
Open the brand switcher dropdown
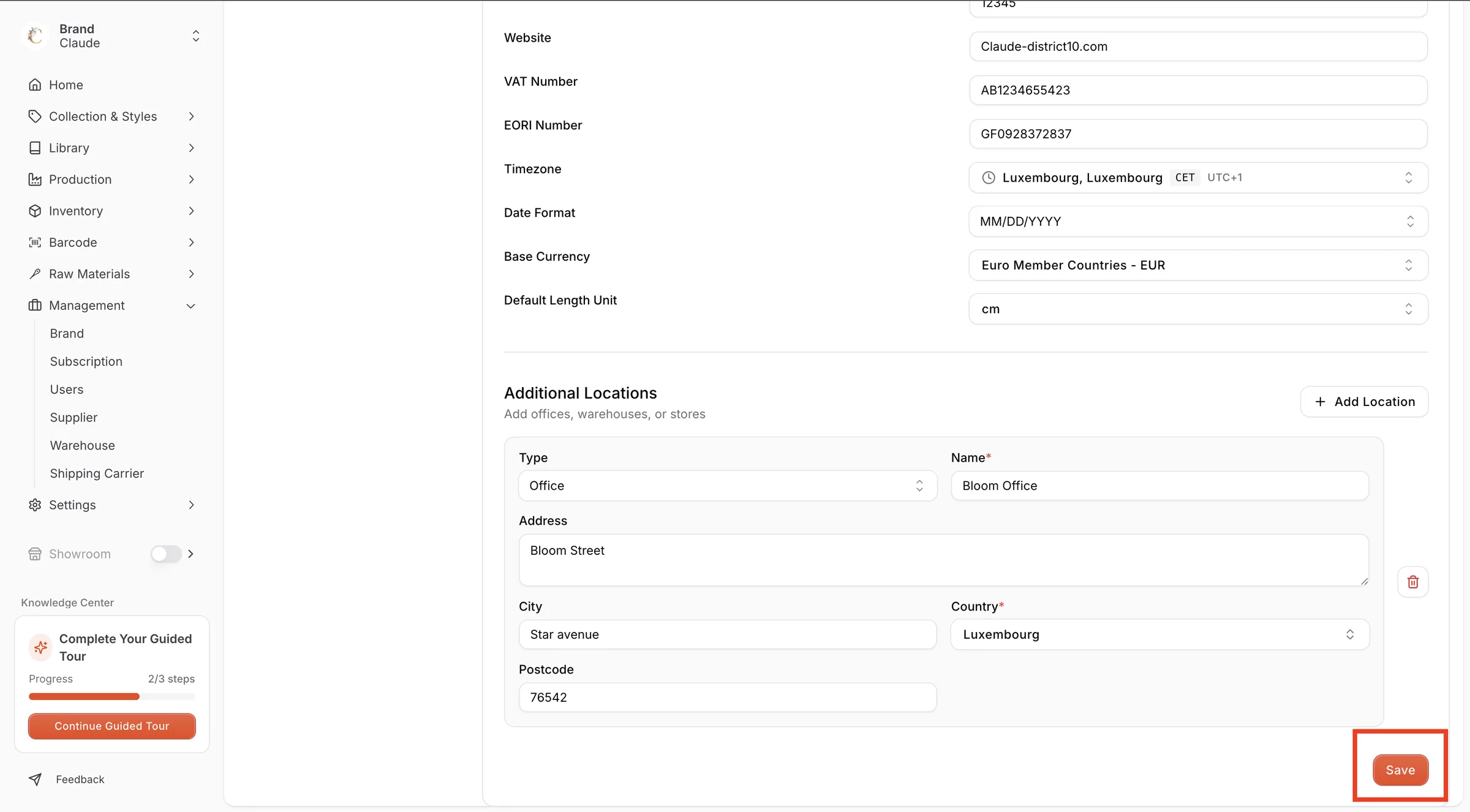196,36
